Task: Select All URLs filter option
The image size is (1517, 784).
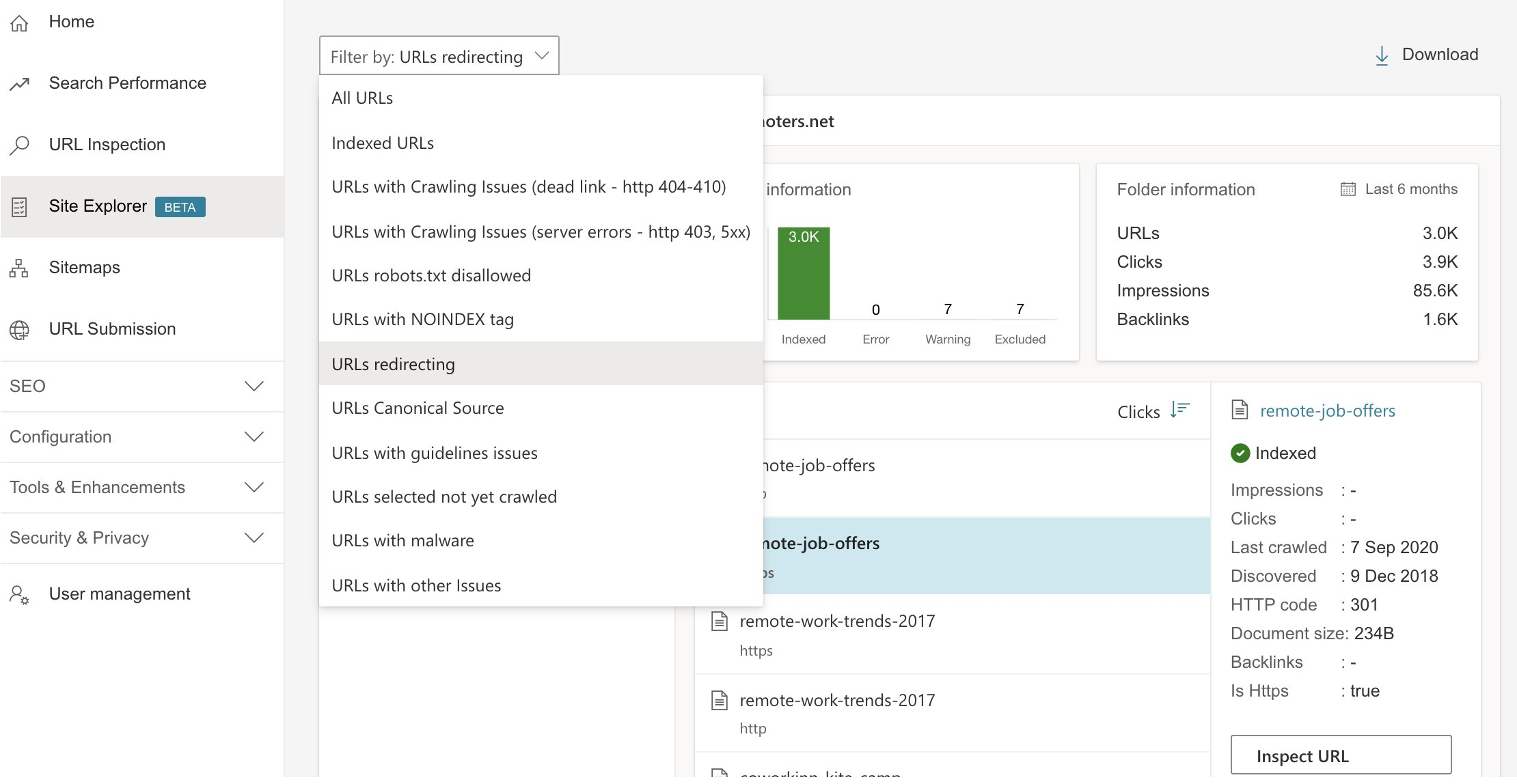Action: [541, 98]
